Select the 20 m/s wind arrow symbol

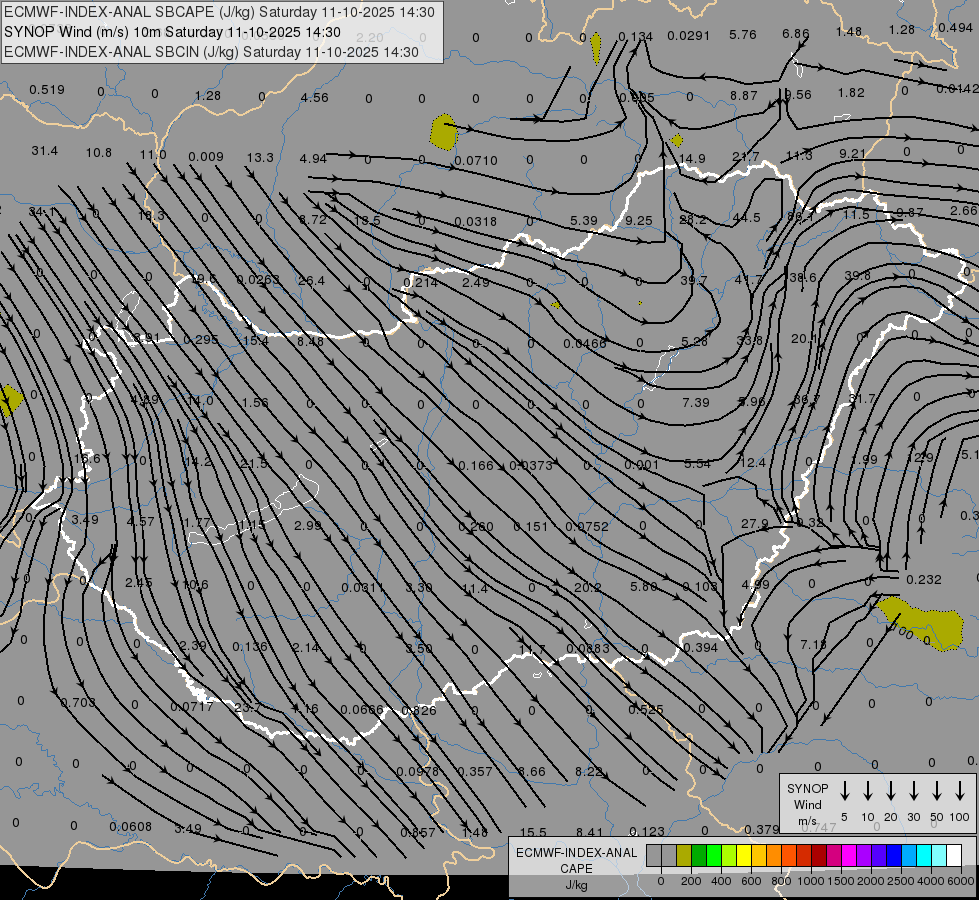point(891,791)
